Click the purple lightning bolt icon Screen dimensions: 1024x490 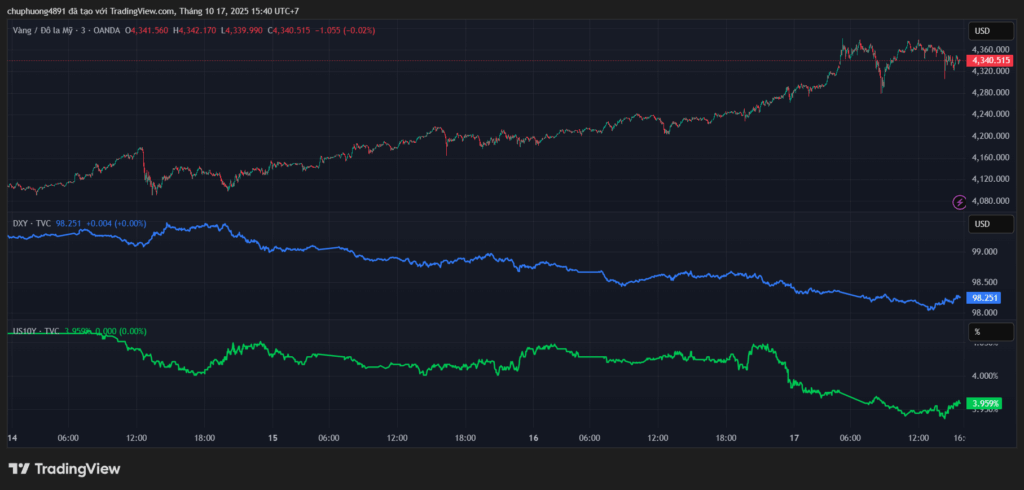coord(959,202)
